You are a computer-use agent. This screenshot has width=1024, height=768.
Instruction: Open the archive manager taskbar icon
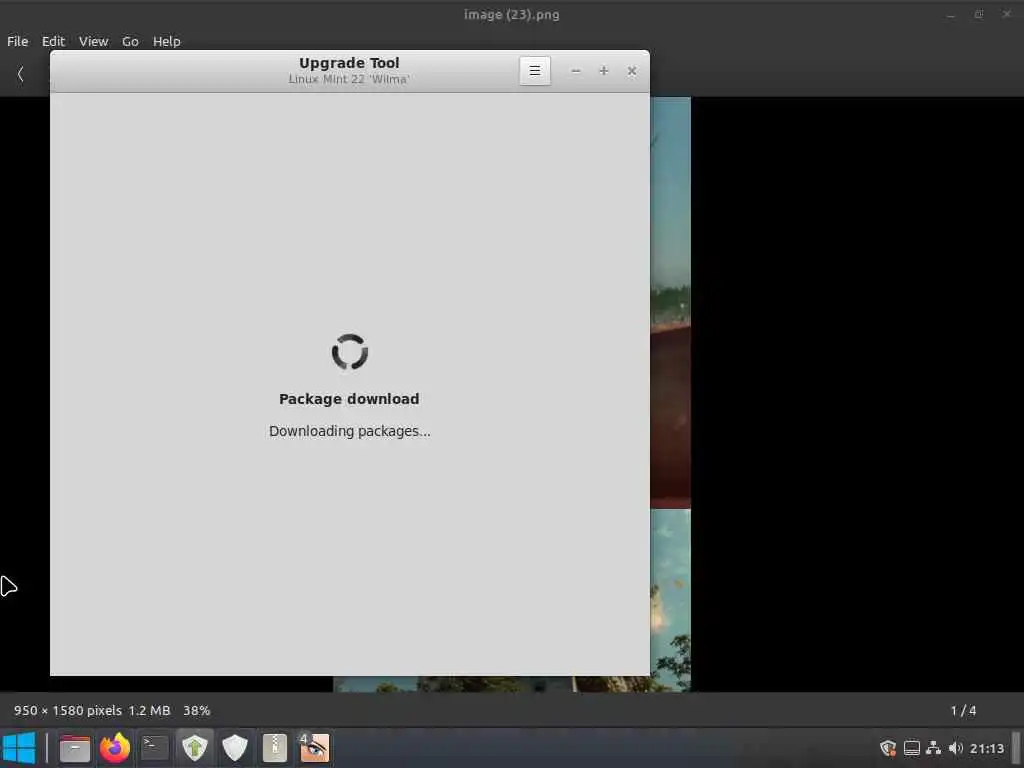[x=275, y=748]
